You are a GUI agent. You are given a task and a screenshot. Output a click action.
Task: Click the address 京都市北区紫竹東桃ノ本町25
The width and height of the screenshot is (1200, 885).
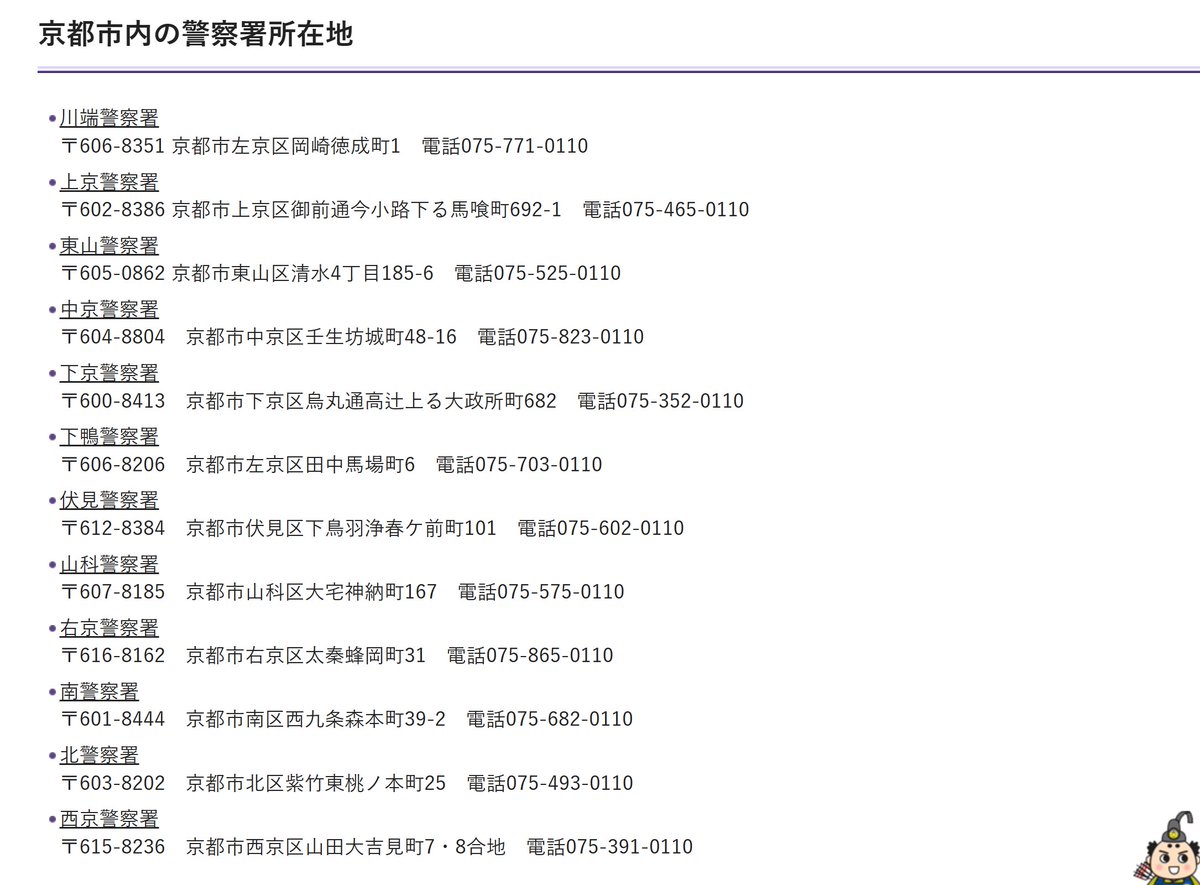tap(316, 783)
